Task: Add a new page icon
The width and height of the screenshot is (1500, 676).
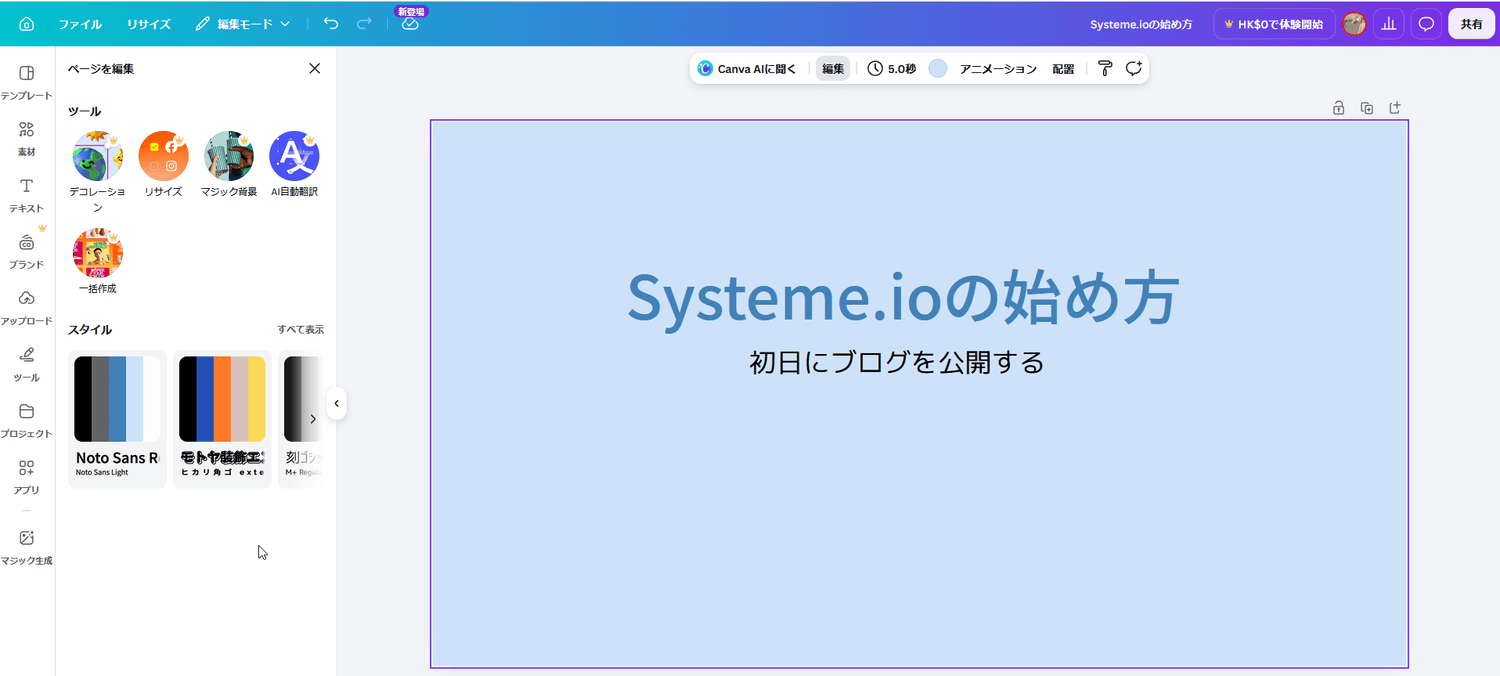Action: click(1395, 108)
